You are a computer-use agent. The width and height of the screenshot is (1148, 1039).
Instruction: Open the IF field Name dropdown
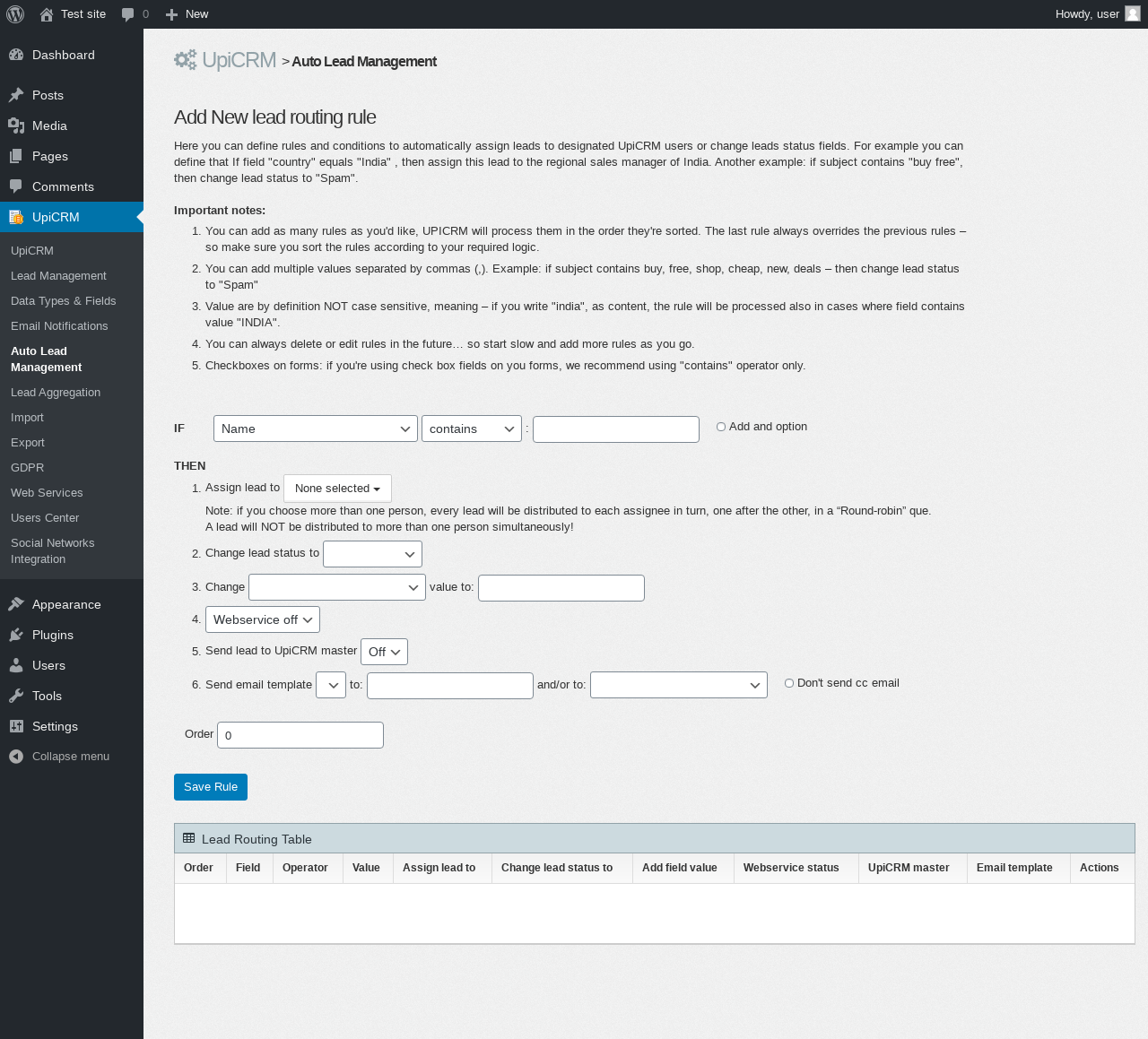point(316,429)
